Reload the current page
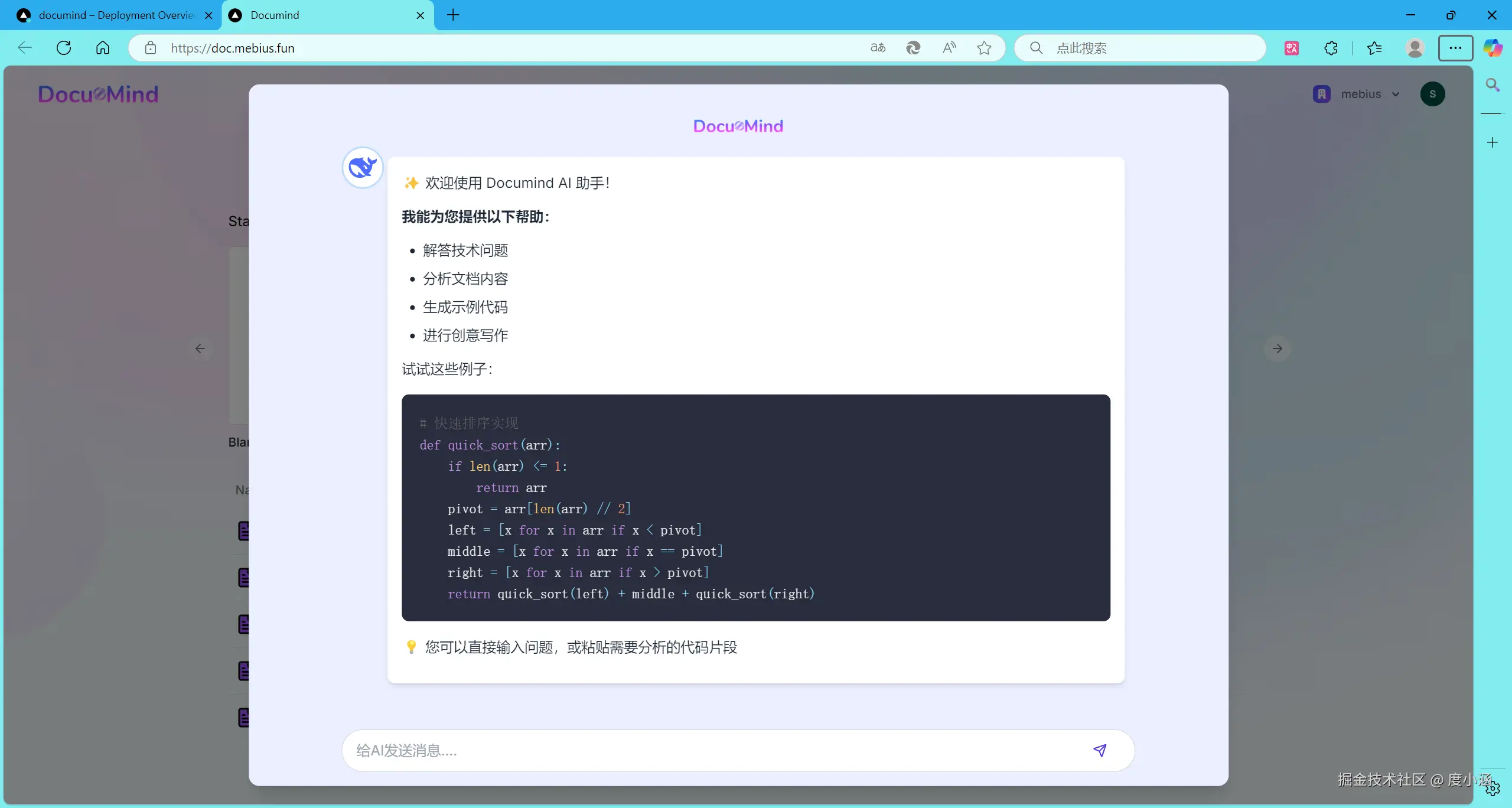This screenshot has width=1512, height=808. (64, 48)
